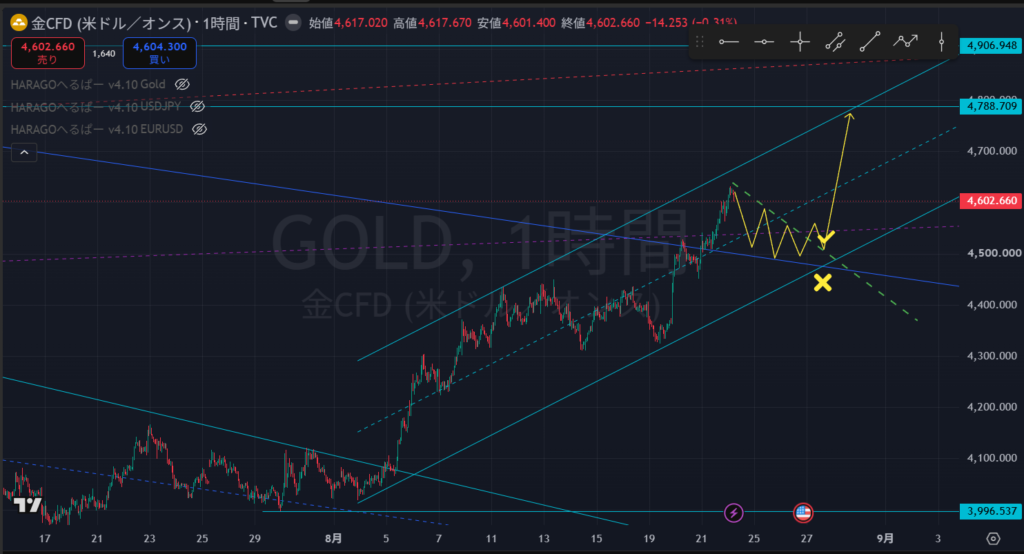Open the purple lightning event marker
This screenshot has width=1024, height=554.
[x=733, y=513]
